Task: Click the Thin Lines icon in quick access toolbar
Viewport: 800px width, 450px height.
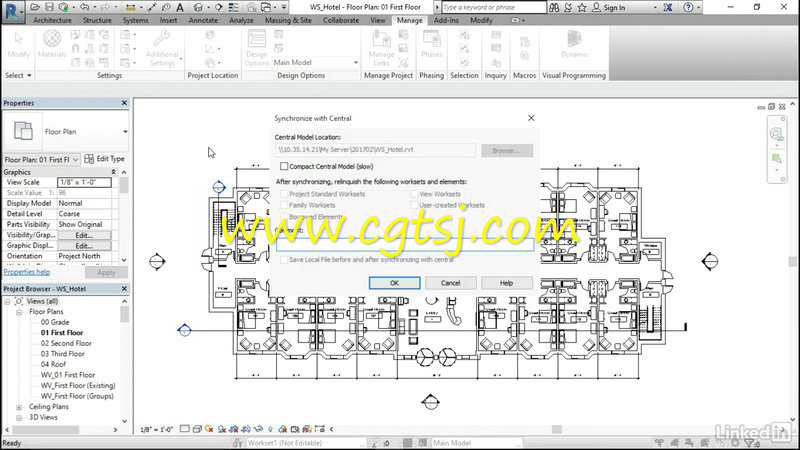Action: point(234,7)
